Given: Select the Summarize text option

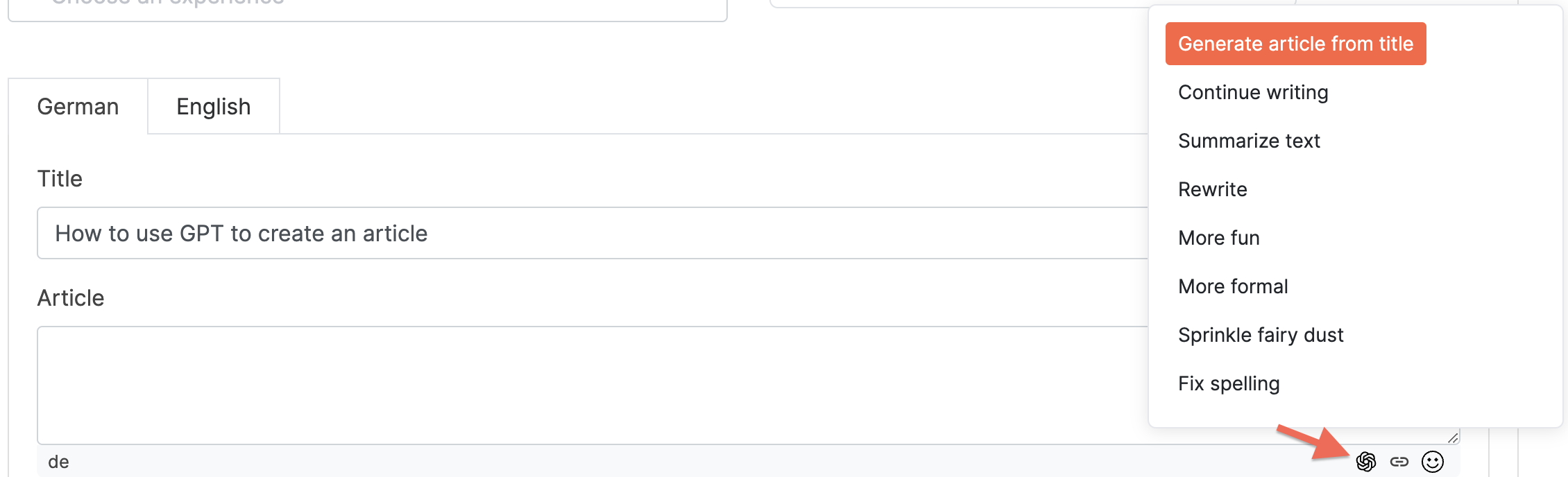Looking at the screenshot, I should (1249, 141).
